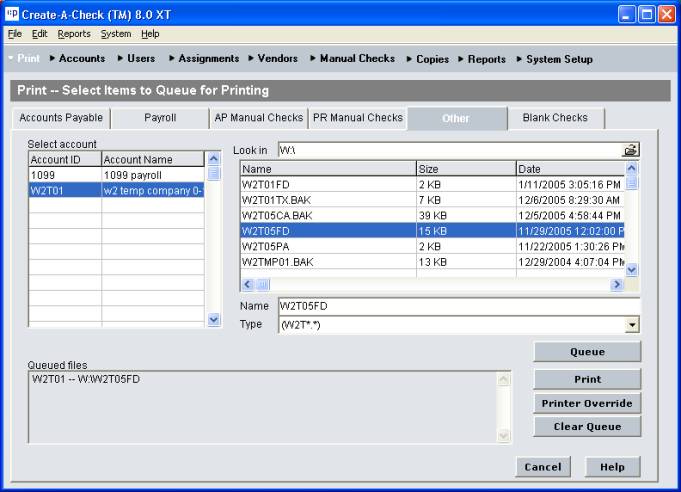Click the file list scroll up arrow
The image size is (681, 492).
click(632, 168)
